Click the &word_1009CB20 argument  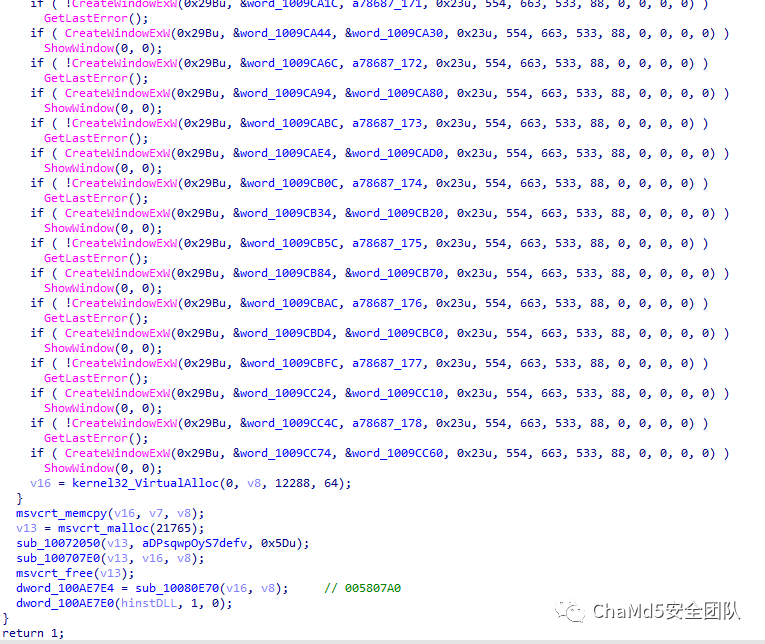(394, 213)
